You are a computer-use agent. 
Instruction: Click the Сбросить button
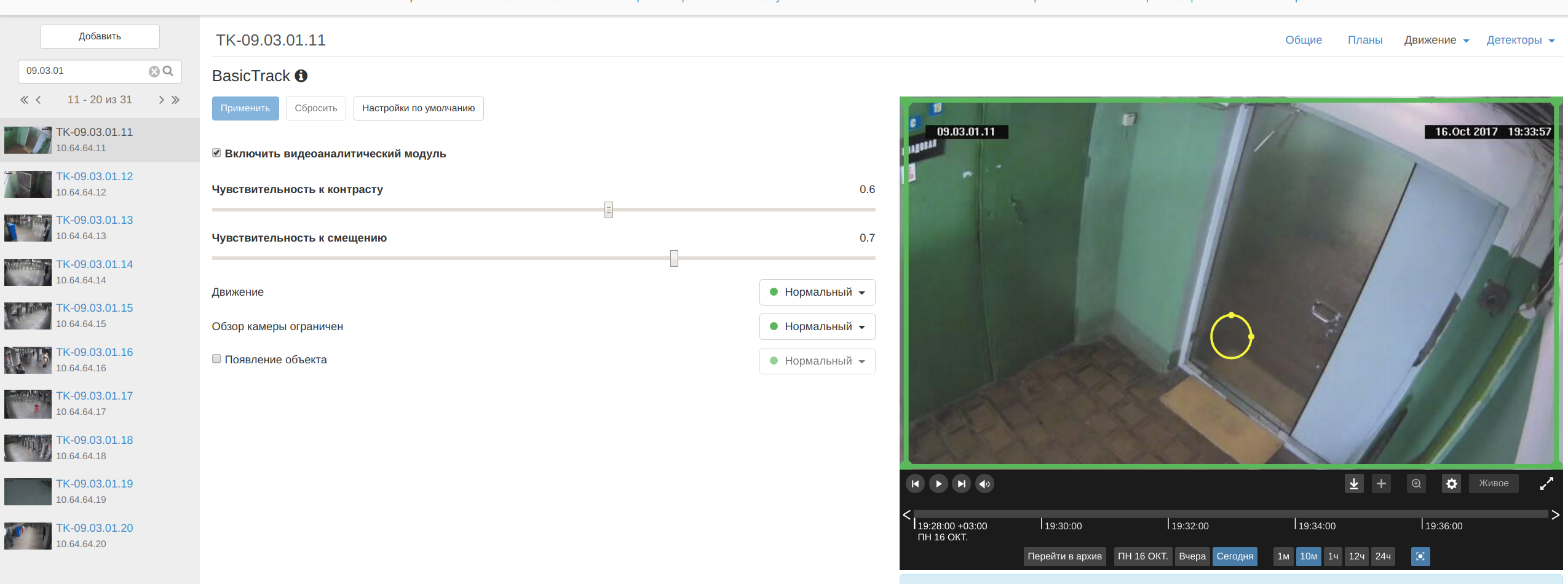tap(316, 108)
